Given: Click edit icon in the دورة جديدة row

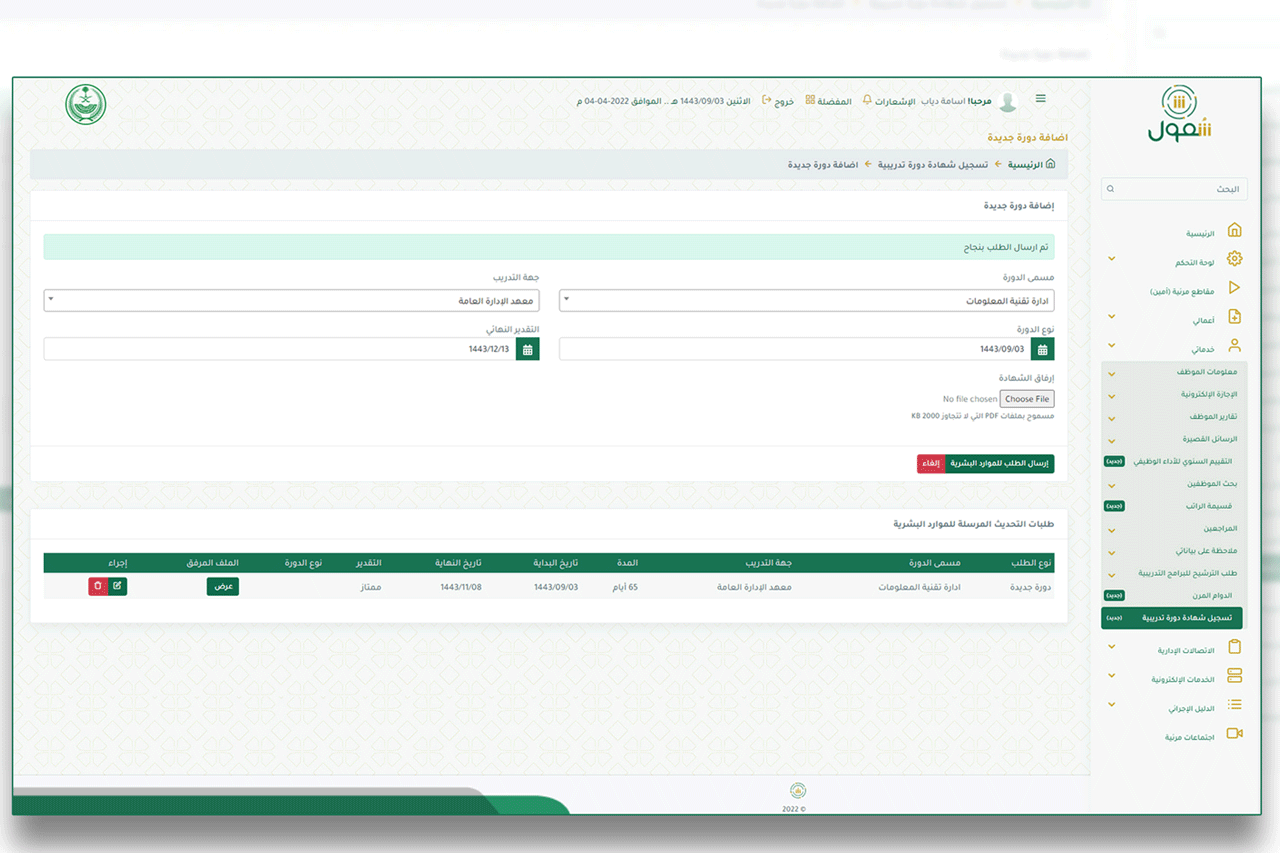Looking at the screenshot, I should [x=117, y=586].
